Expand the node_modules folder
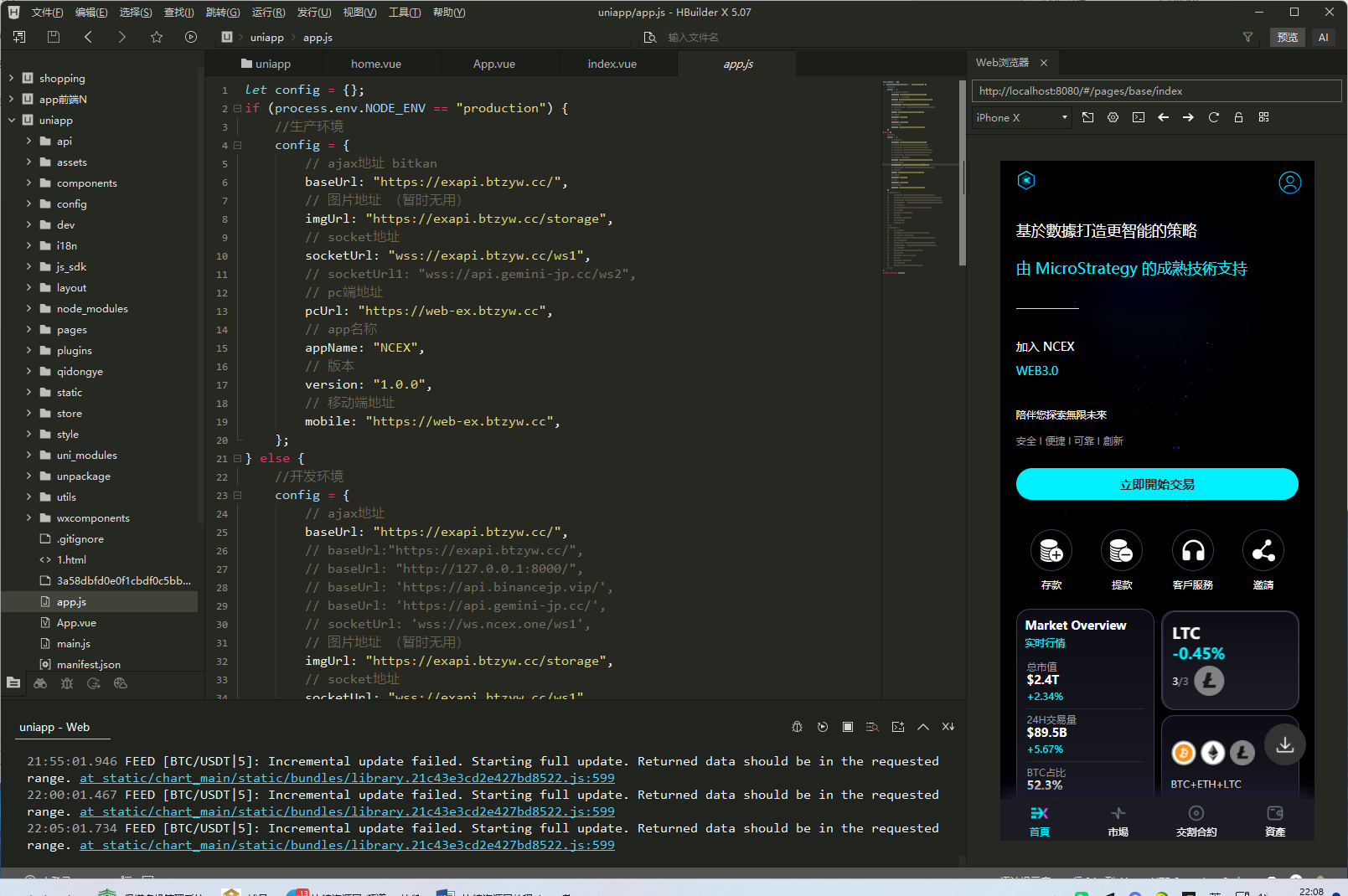Screen dimensions: 1348x896 [28, 308]
